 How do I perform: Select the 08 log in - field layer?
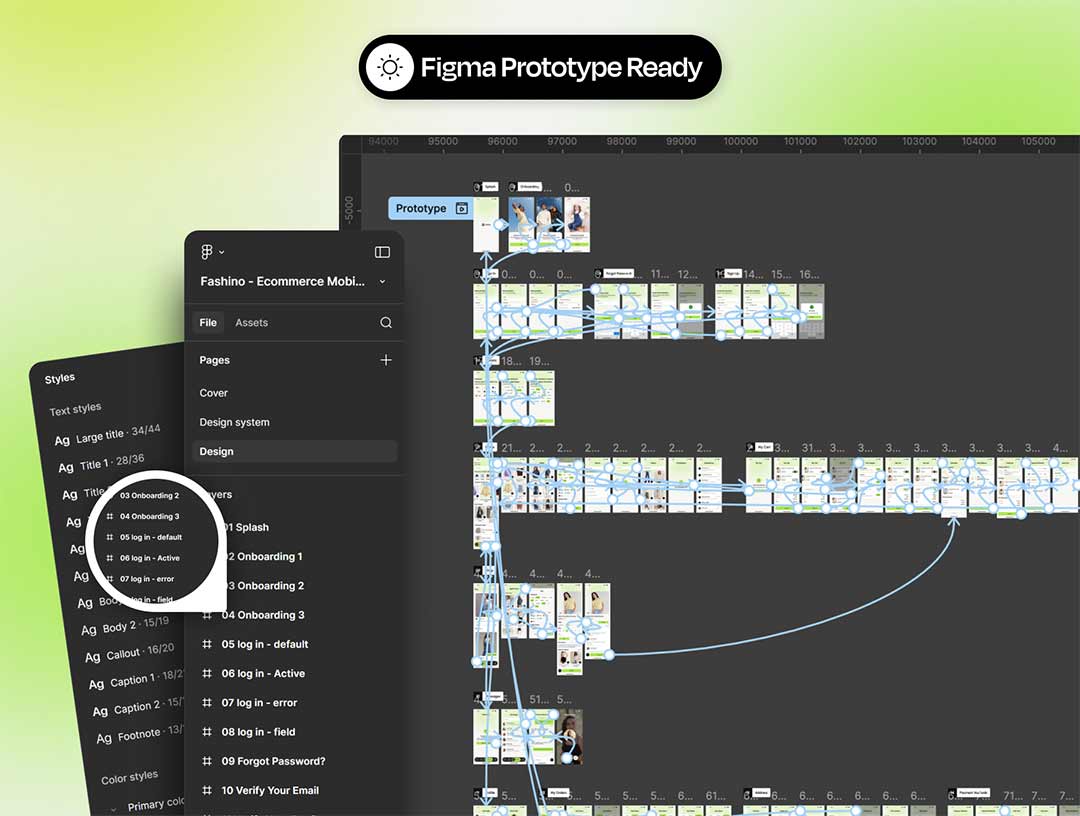coord(258,732)
